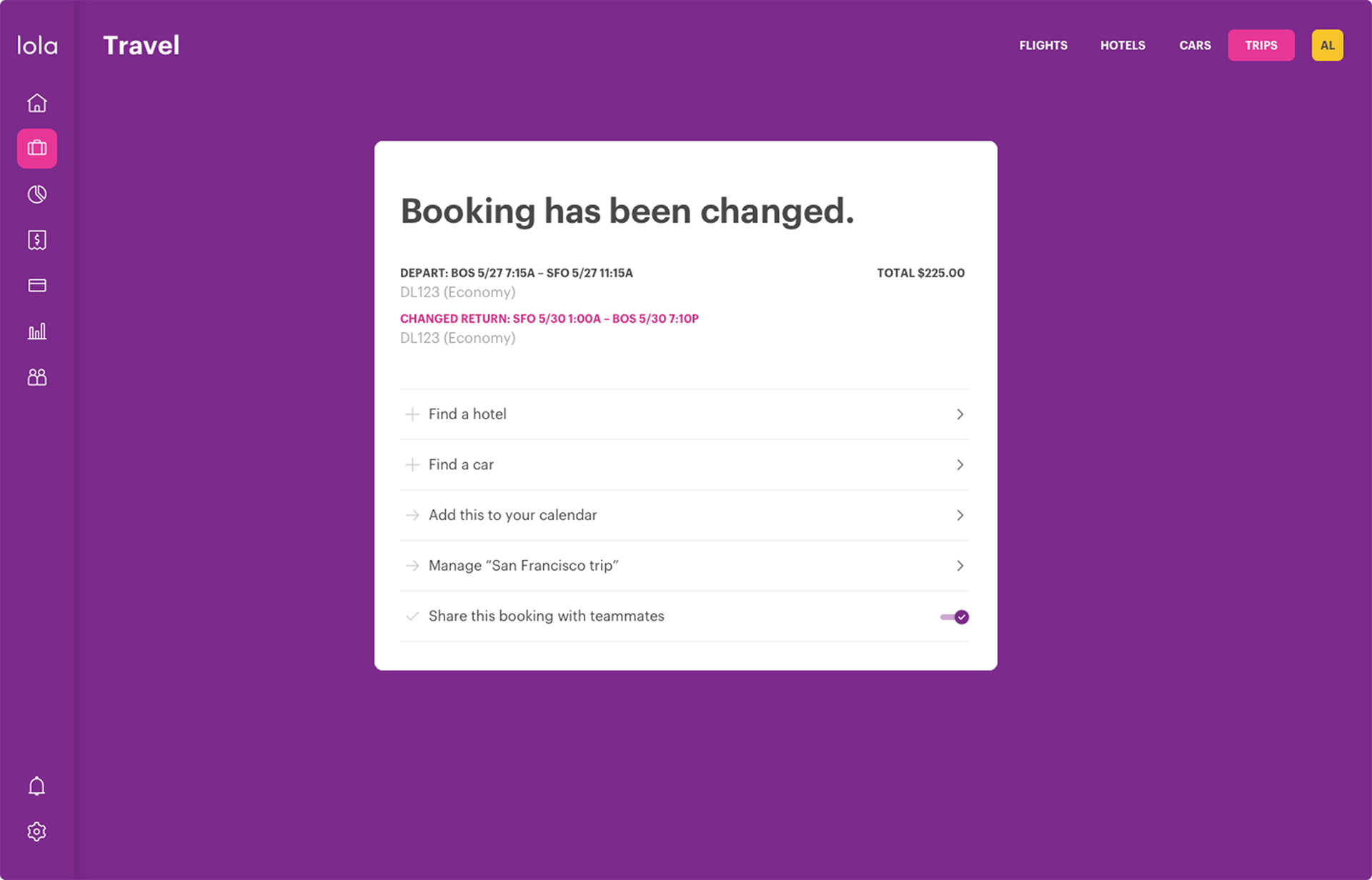Open the Home icon in sidebar

[37, 103]
